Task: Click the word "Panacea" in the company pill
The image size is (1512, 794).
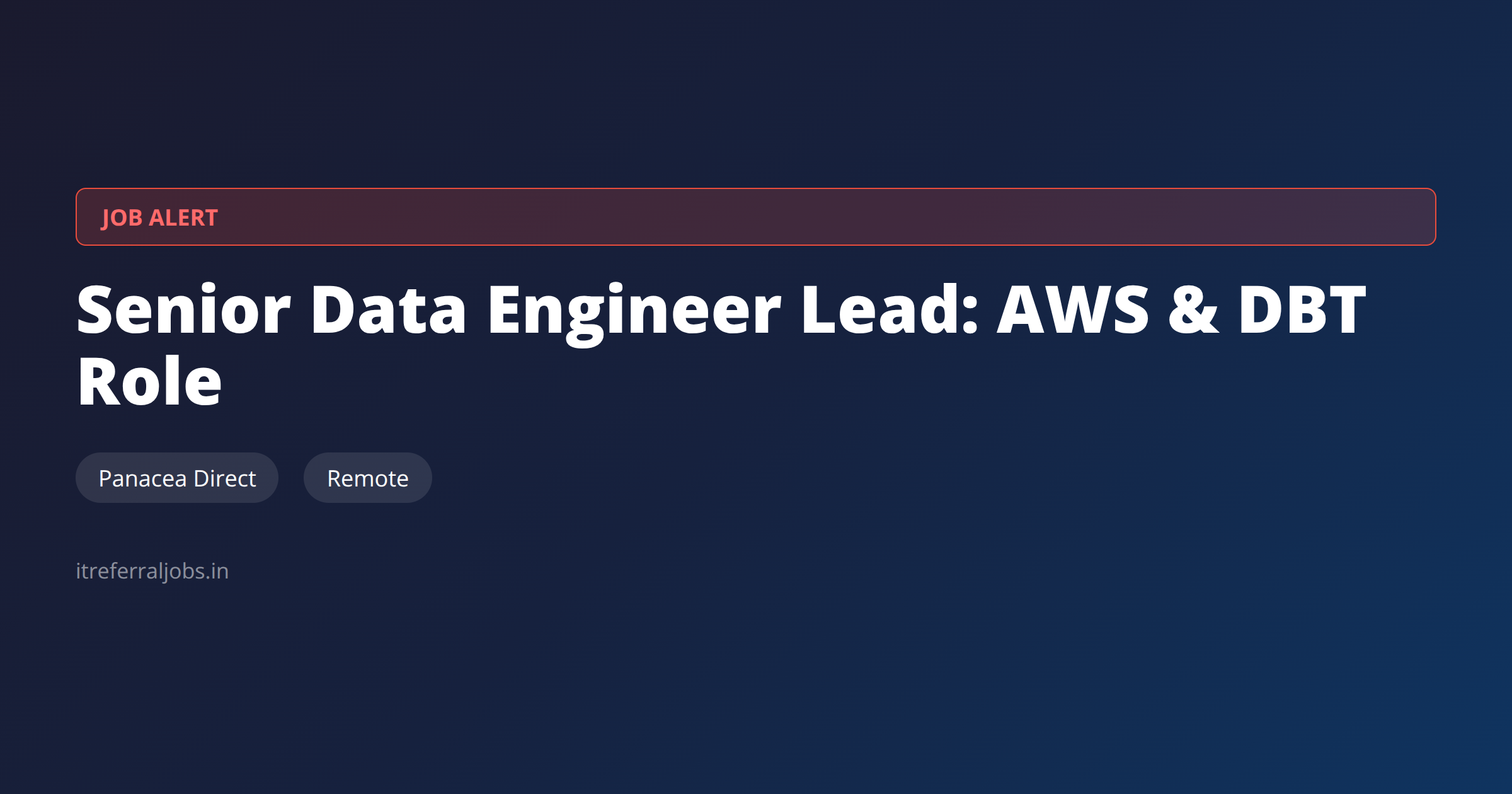Action: [142, 478]
